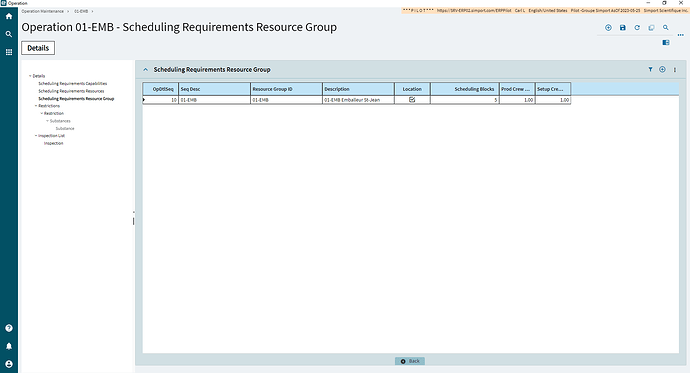This screenshot has height=373, width=690.
Task: Click the OpDtlSeq cell showing 10
Action: pos(162,100)
